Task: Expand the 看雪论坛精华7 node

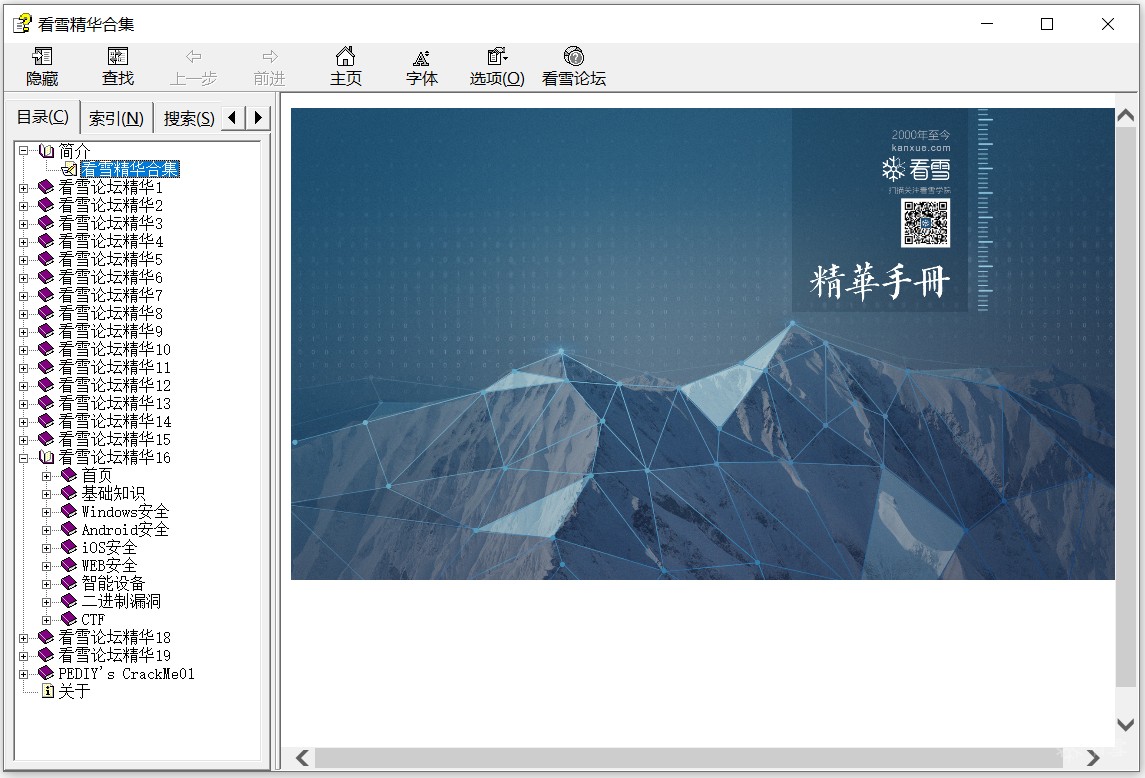Action: pyautogui.click(x=23, y=296)
